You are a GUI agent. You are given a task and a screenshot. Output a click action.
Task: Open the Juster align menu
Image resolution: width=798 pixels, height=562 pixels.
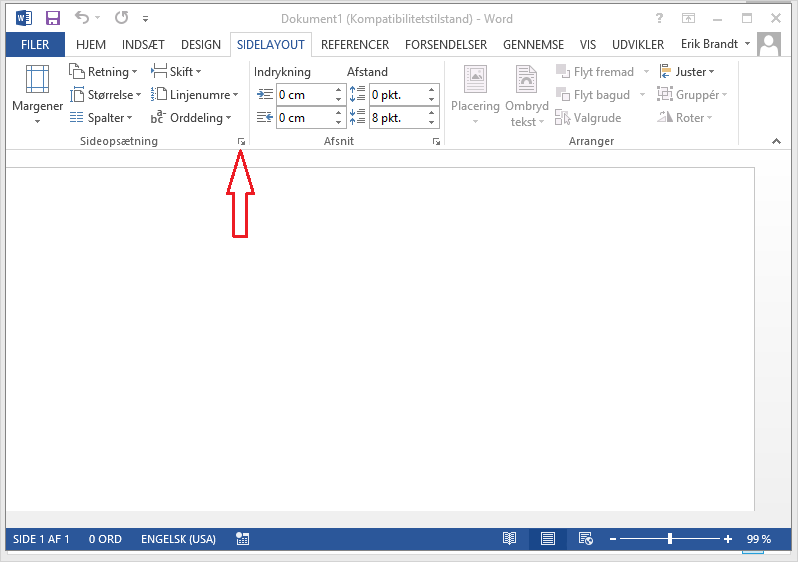(687, 72)
